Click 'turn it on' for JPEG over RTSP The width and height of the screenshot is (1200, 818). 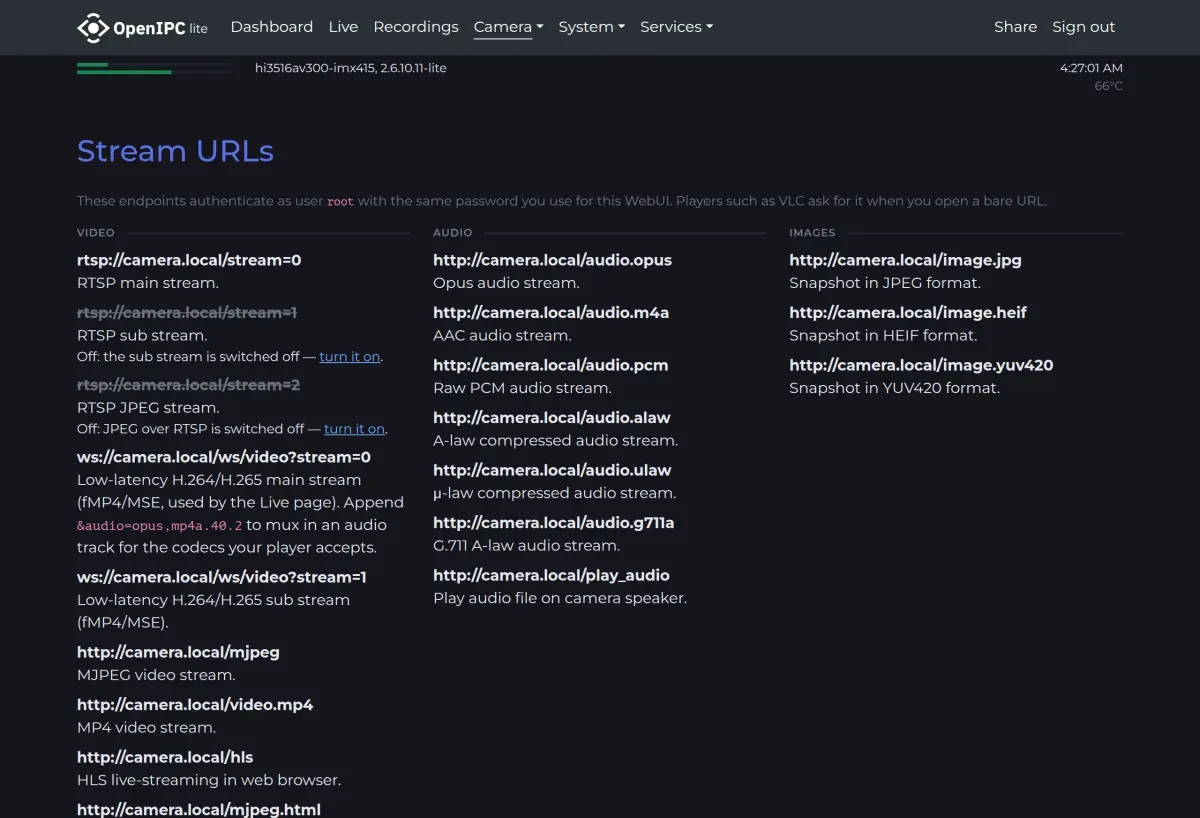coord(354,429)
